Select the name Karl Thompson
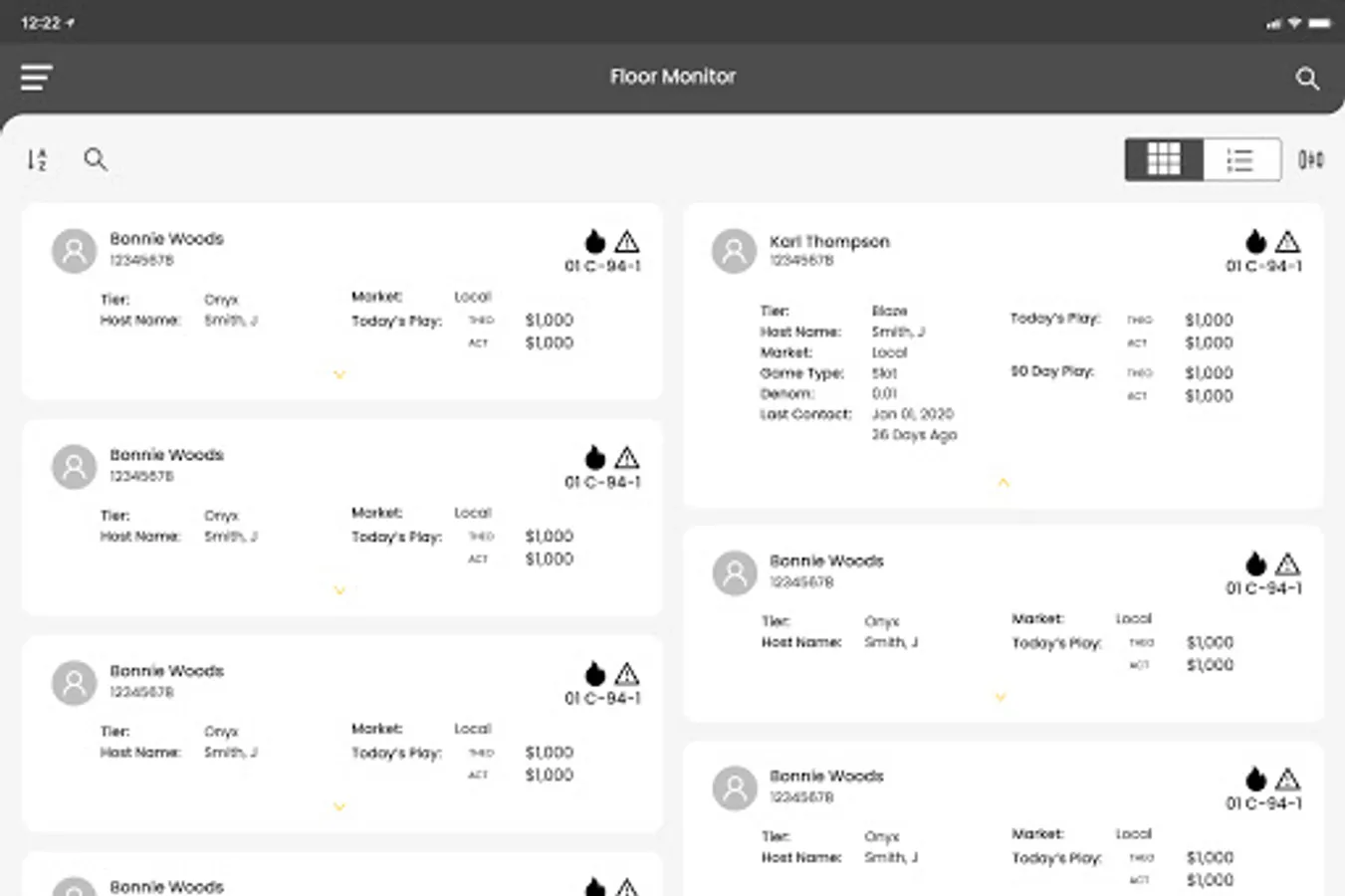 click(829, 241)
